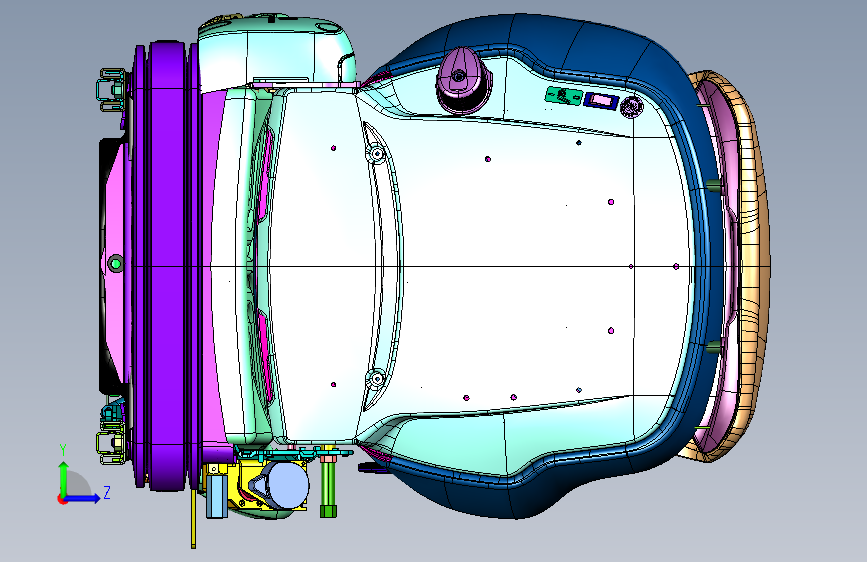Select the large purple brush disc
Screen dimensions: 867x562
(166, 266)
